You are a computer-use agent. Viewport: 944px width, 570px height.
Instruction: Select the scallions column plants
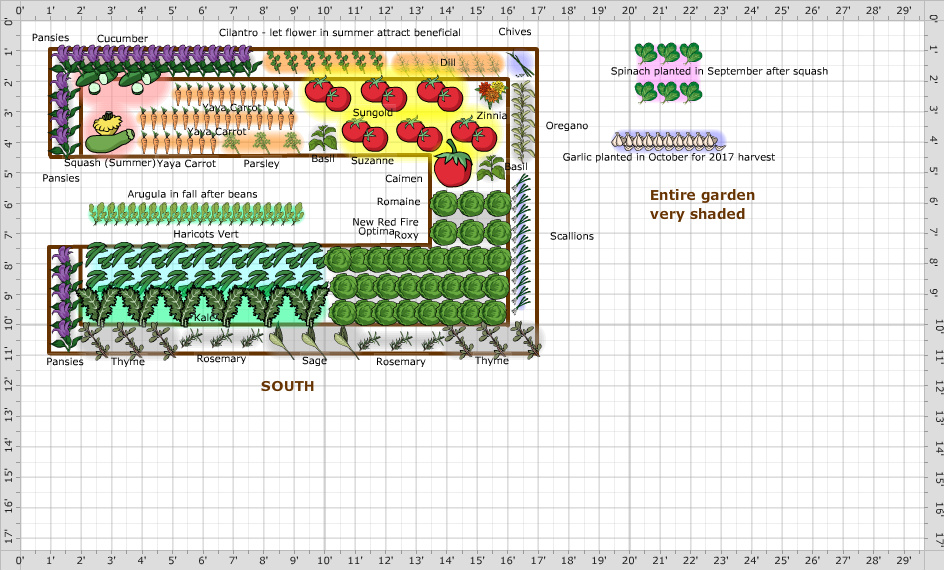click(521, 242)
